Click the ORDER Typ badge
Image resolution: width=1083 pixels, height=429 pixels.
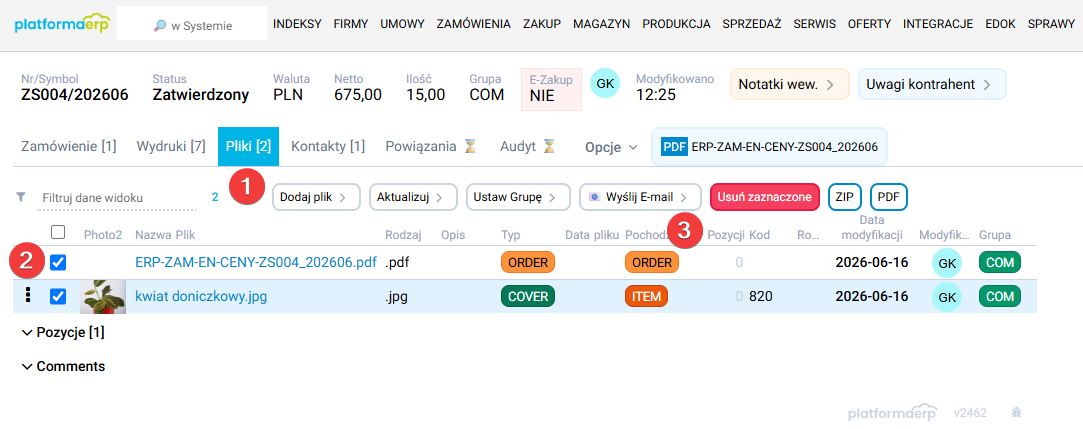(528, 263)
